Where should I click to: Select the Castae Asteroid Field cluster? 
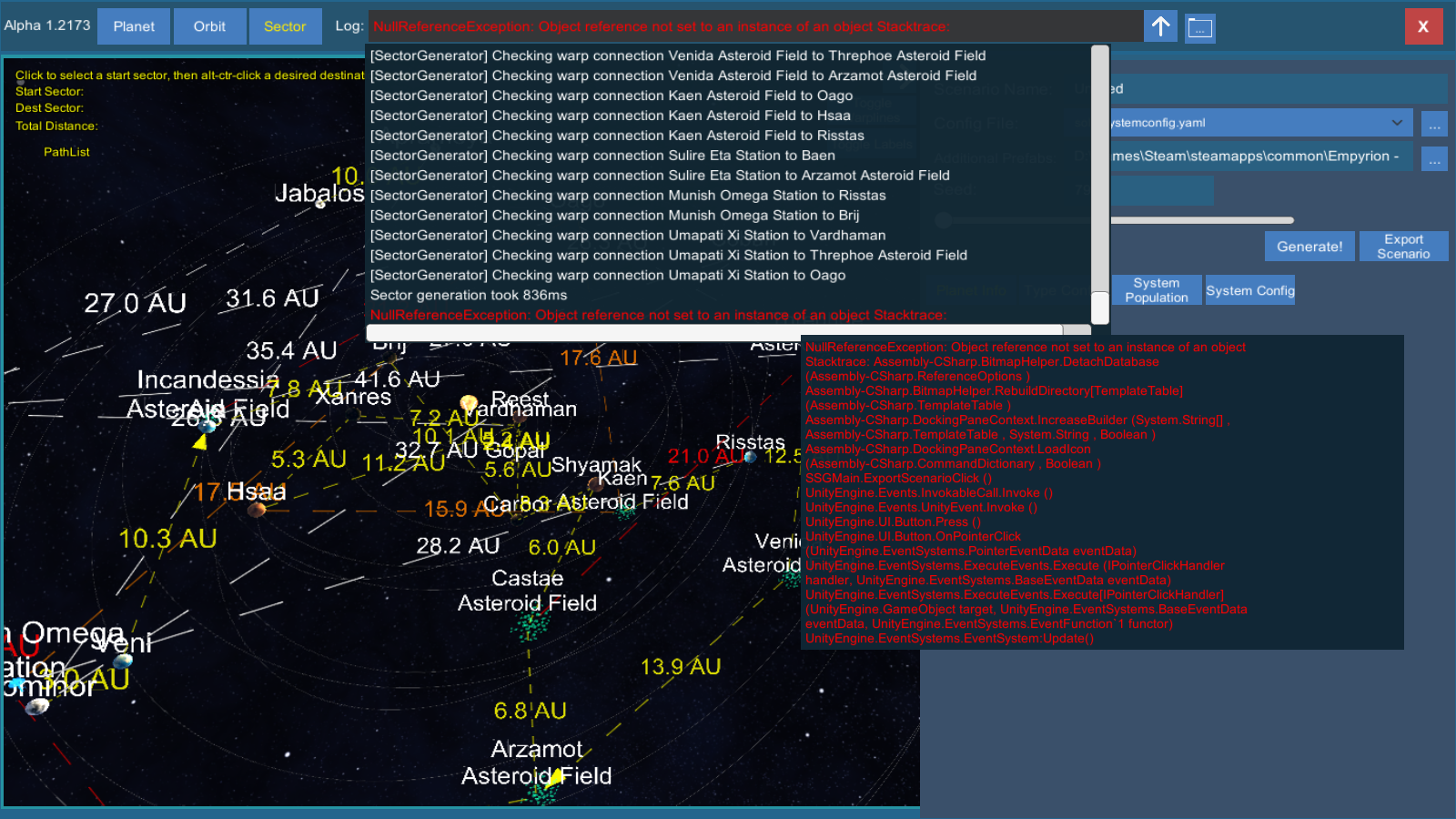530,624
